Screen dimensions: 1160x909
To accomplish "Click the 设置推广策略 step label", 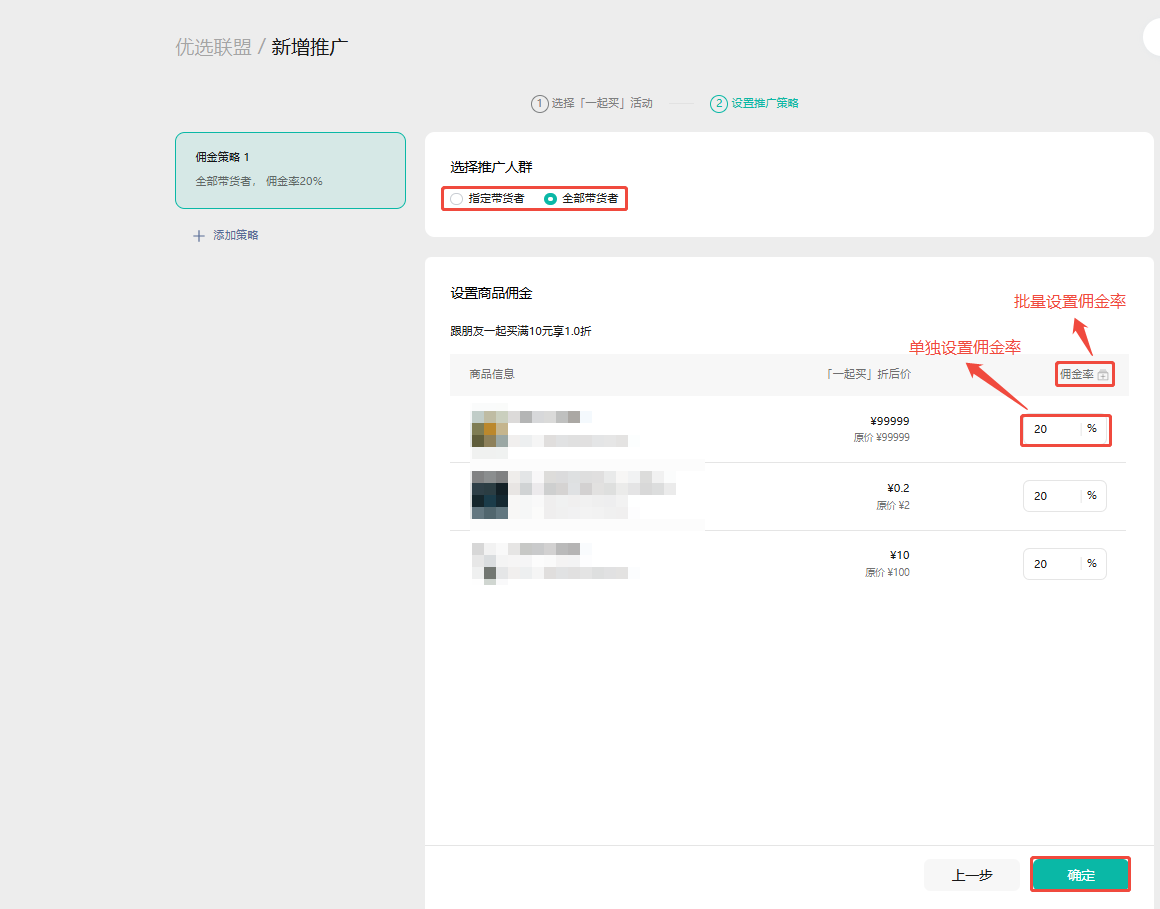I will coord(764,103).
